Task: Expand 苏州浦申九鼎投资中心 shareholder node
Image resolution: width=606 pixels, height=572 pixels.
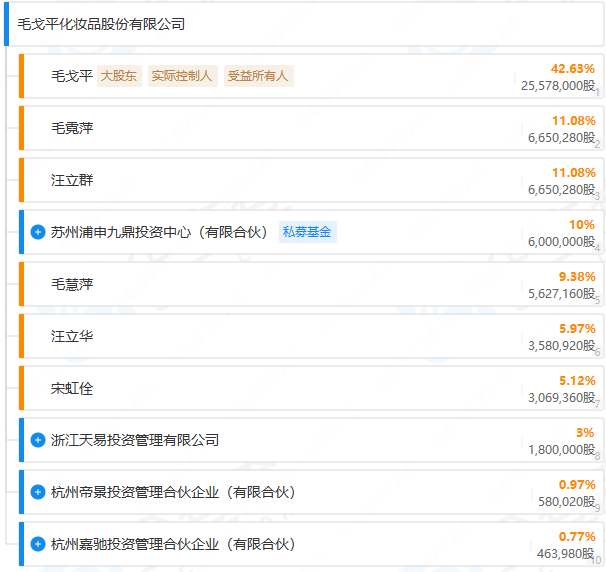Action: [x=38, y=232]
